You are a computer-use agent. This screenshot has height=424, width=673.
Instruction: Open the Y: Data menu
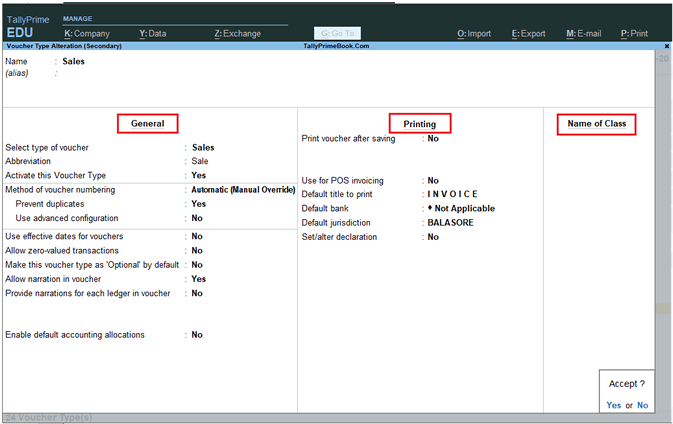153,33
